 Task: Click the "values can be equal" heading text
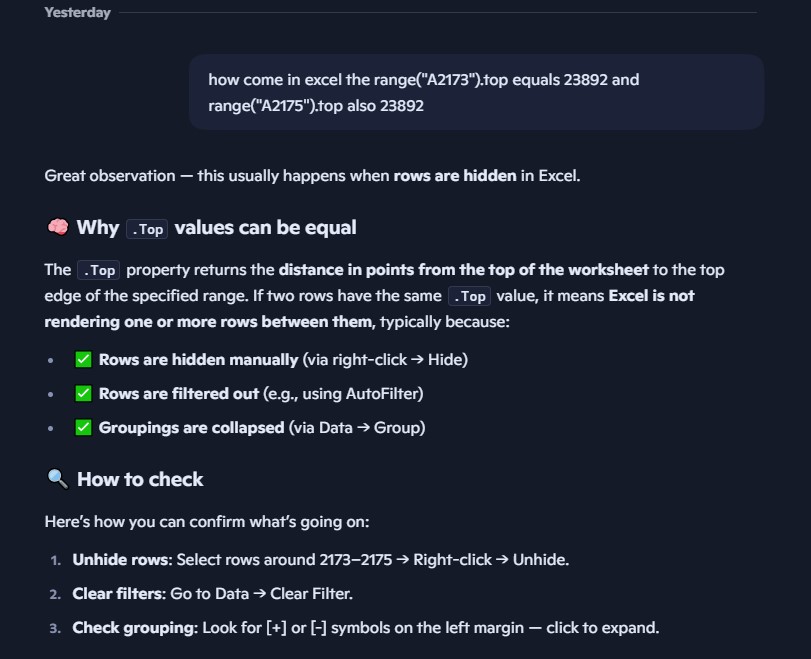coord(265,228)
